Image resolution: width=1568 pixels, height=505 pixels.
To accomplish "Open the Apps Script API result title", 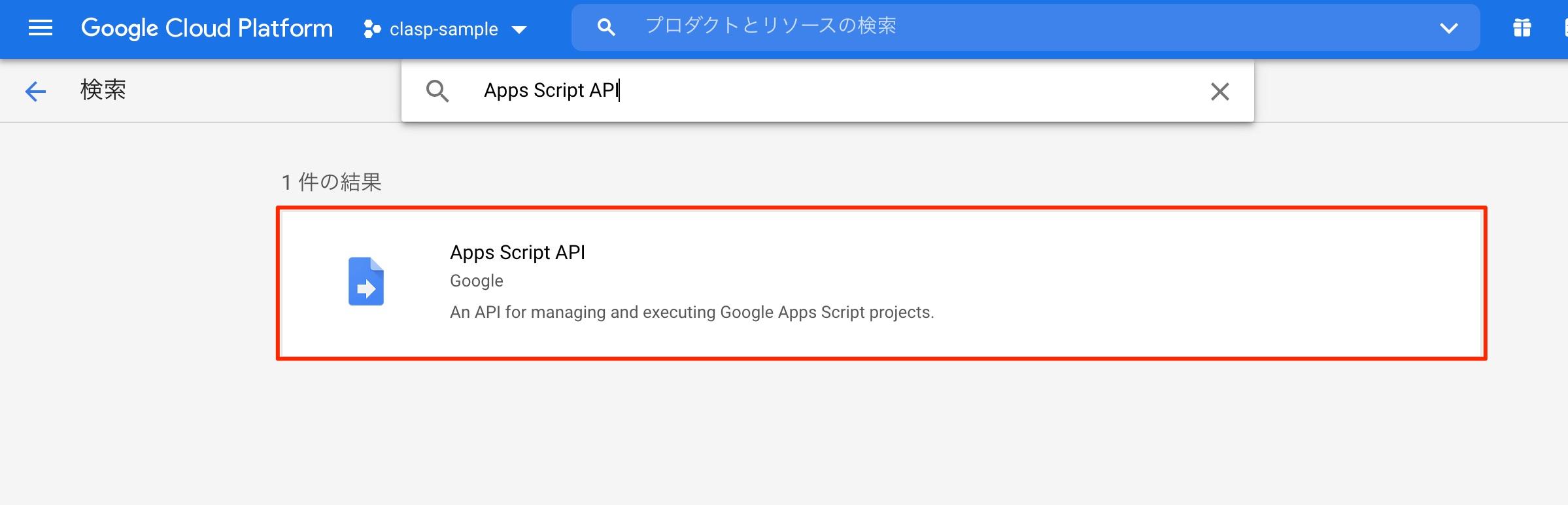I will (x=517, y=252).
